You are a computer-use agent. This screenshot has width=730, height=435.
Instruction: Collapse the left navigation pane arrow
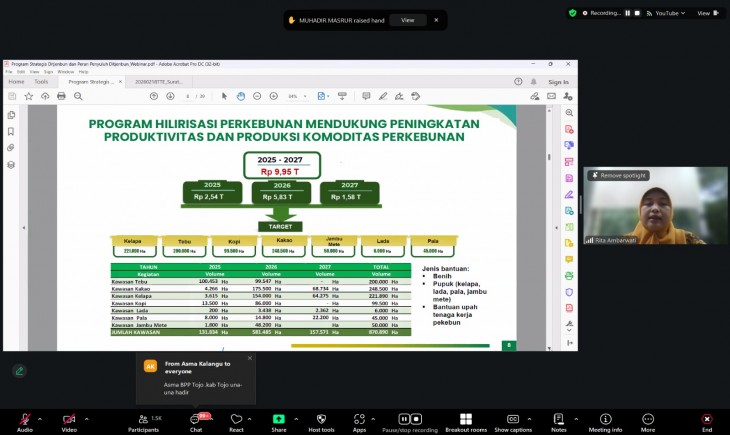tap(24, 228)
